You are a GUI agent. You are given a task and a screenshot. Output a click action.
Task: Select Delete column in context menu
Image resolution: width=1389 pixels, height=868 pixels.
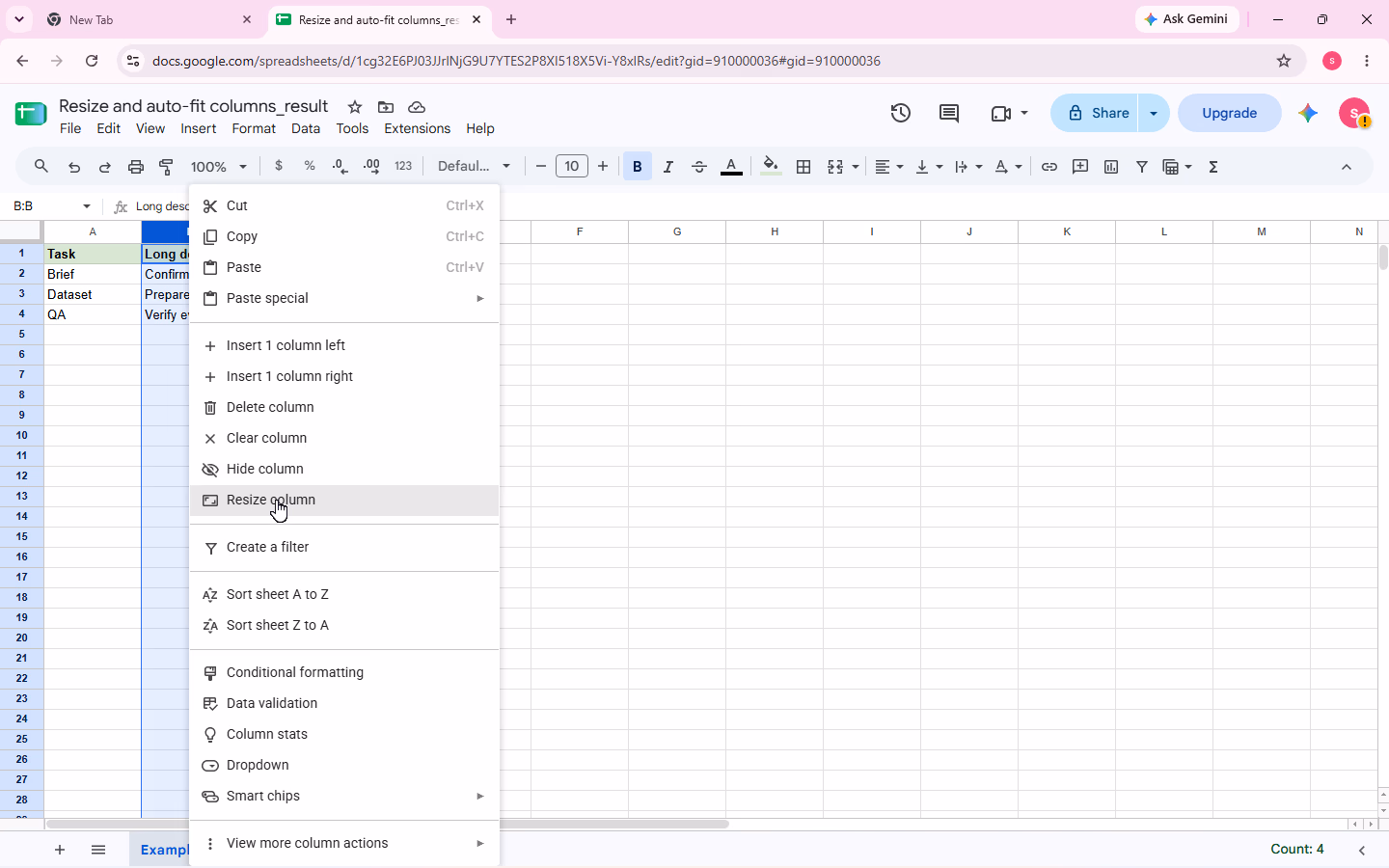pyautogui.click(x=344, y=407)
